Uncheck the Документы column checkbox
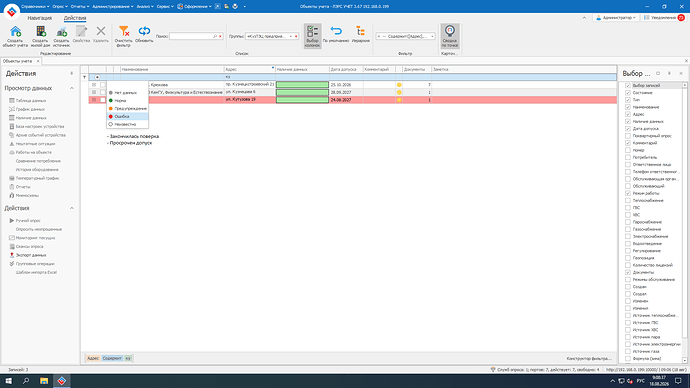This screenshot has height=388, width=690. [628, 272]
